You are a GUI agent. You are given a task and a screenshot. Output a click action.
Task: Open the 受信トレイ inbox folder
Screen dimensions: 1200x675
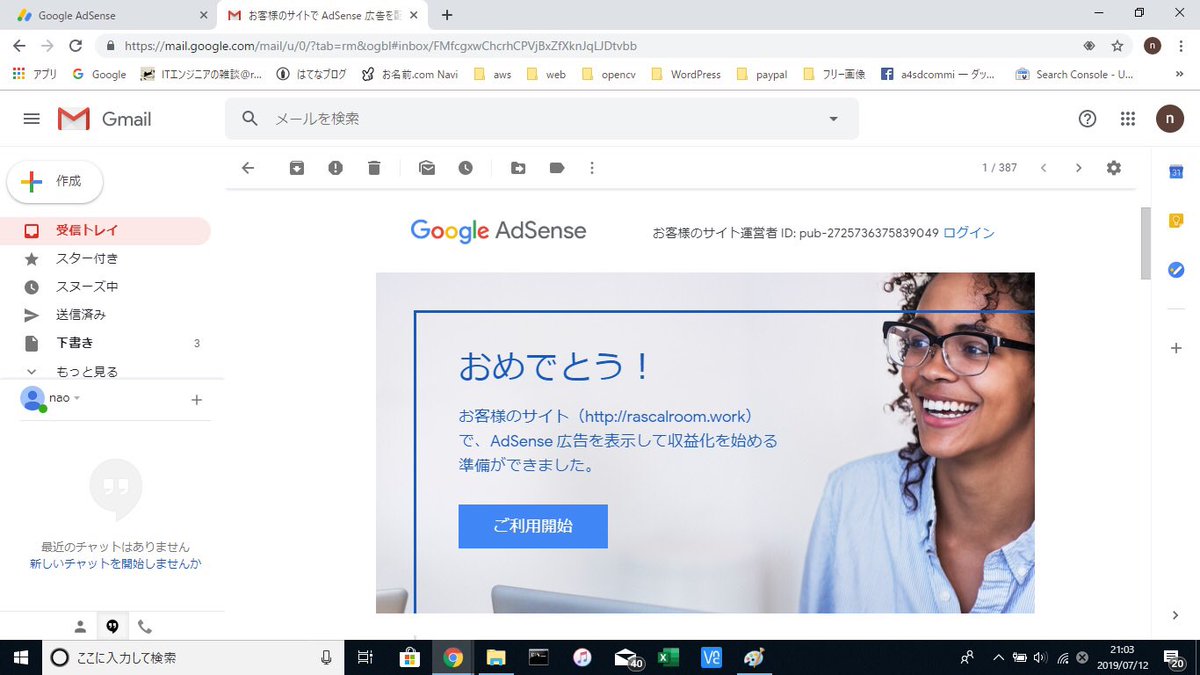point(105,230)
